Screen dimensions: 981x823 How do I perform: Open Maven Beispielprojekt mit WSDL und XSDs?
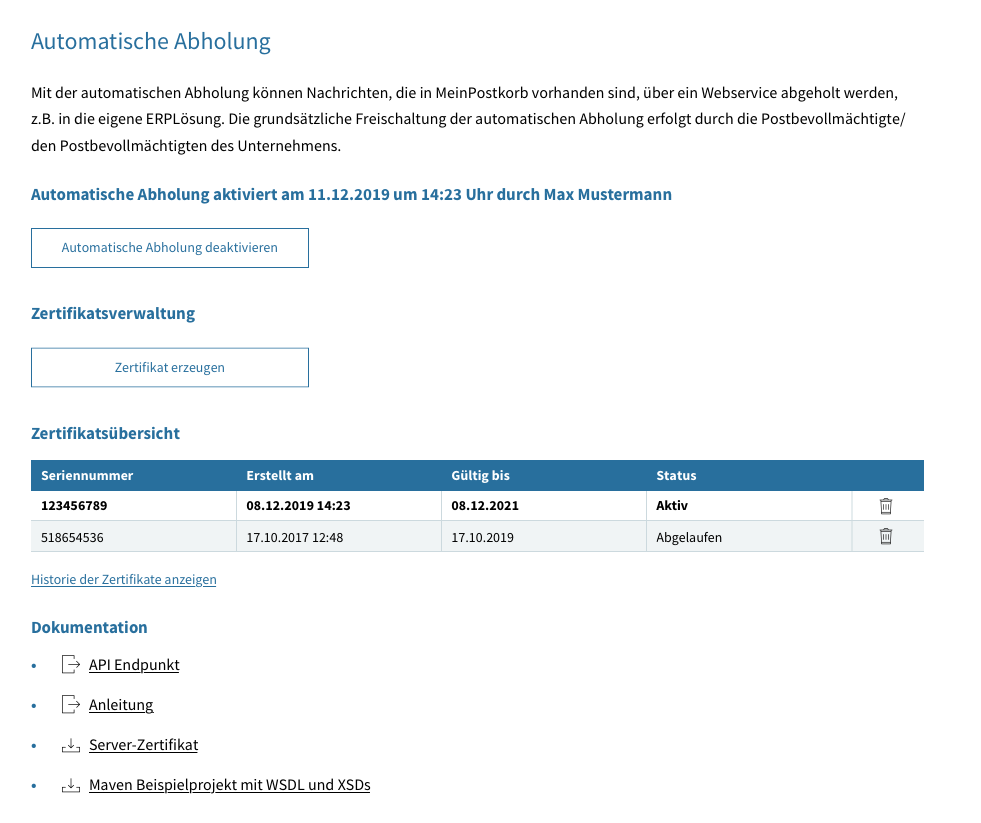click(x=230, y=785)
